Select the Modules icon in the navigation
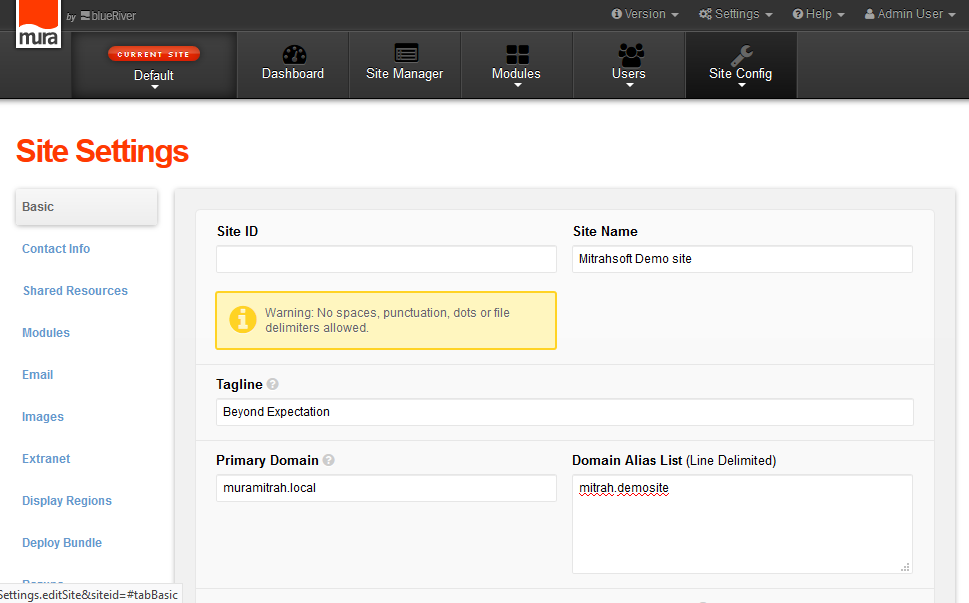This screenshot has height=603, width=969. (x=516, y=52)
